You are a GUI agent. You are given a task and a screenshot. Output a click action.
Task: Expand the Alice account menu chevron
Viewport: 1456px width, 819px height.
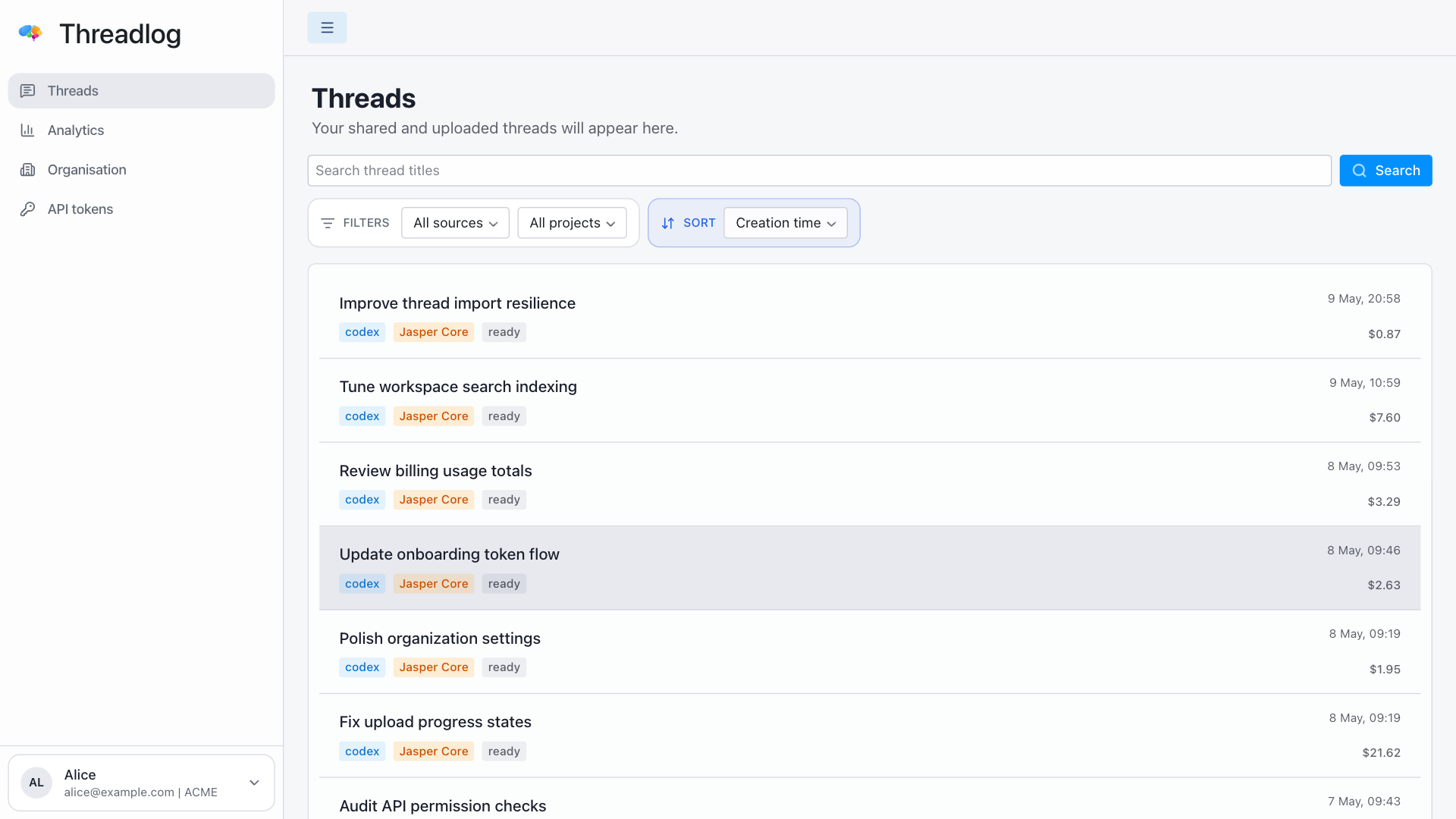tap(255, 783)
